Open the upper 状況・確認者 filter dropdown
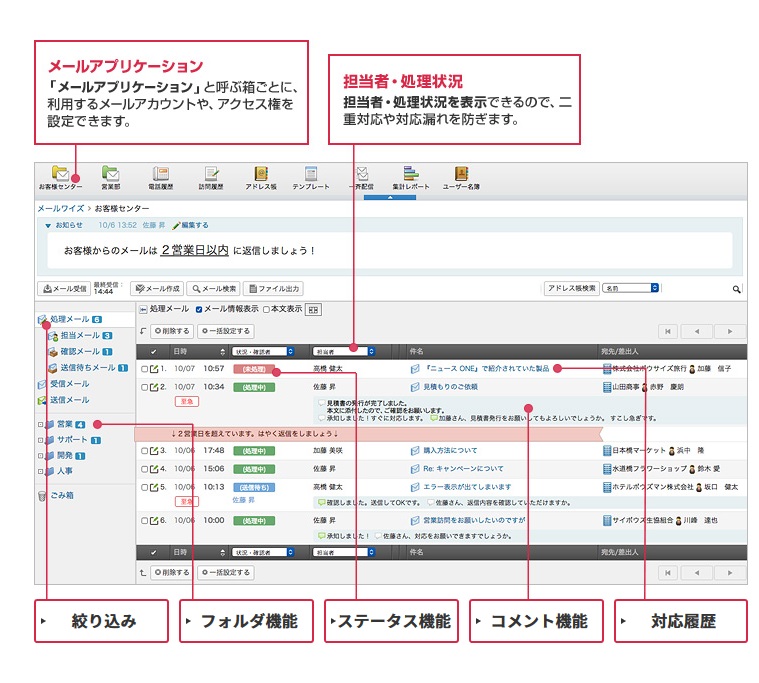Image resolution: width=759 pixels, height=683 pixels. pyautogui.click(x=263, y=352)
